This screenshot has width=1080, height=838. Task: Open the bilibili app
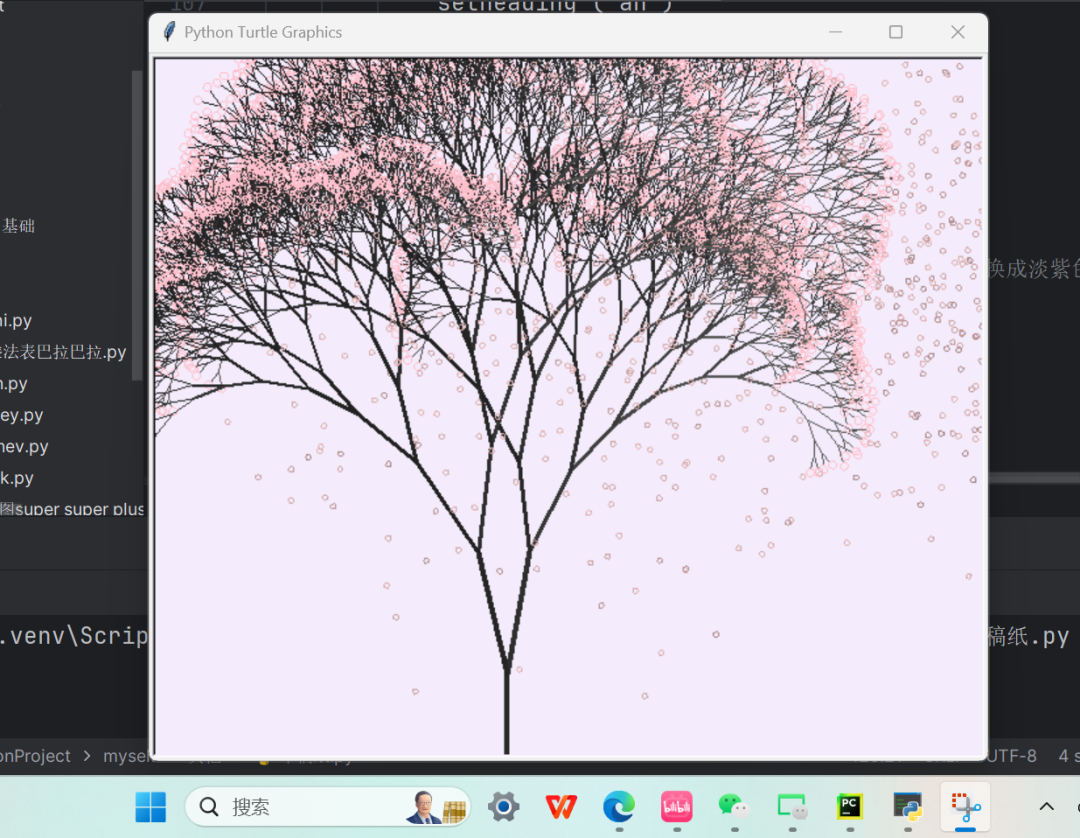(x=677, y=807)
